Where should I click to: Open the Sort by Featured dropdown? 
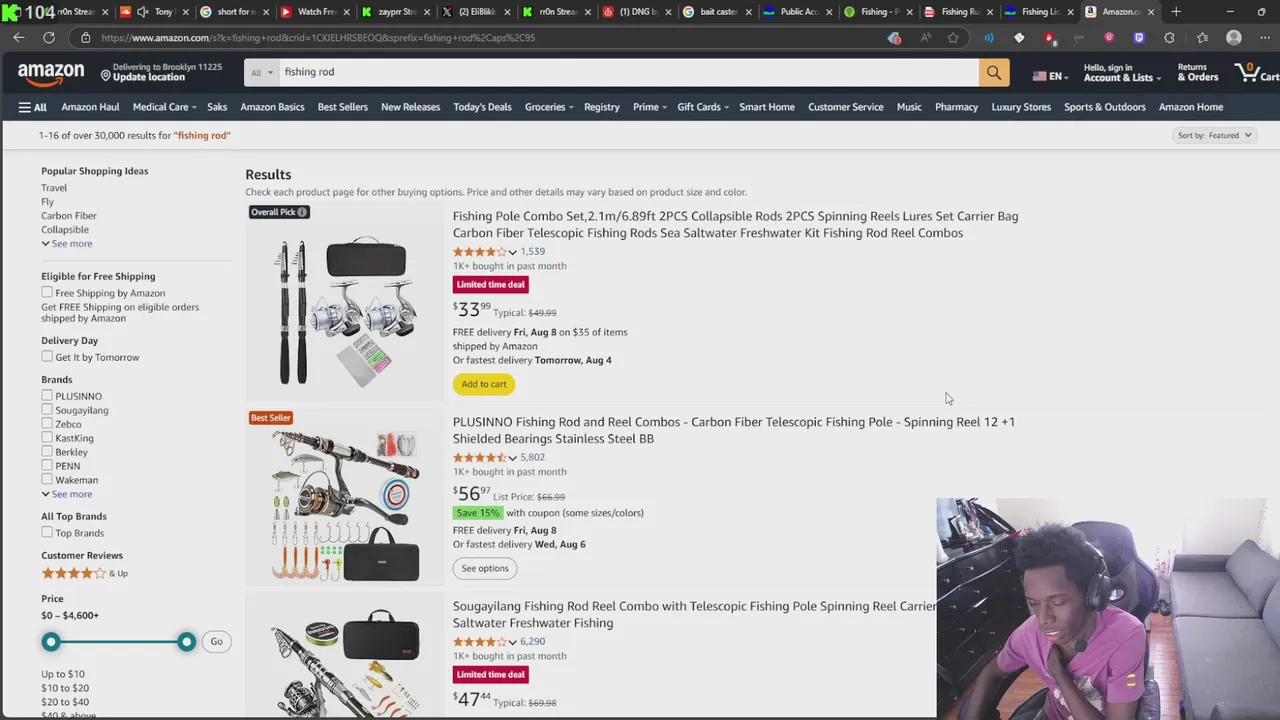click(x=1214, y=135)
